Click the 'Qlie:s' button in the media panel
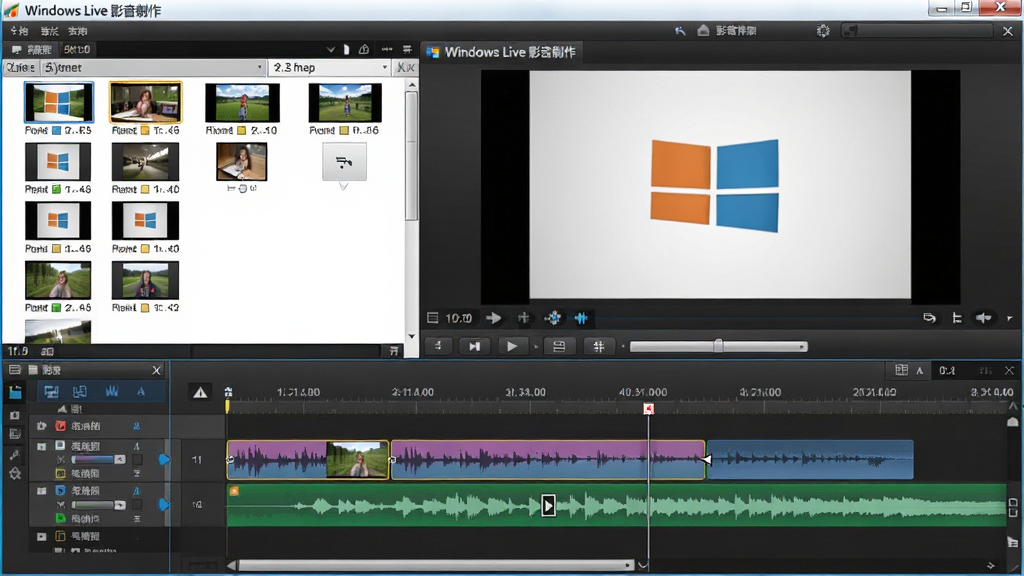Image resolution: width=1024 pixels, height=576 pixels. click(21, 67)
